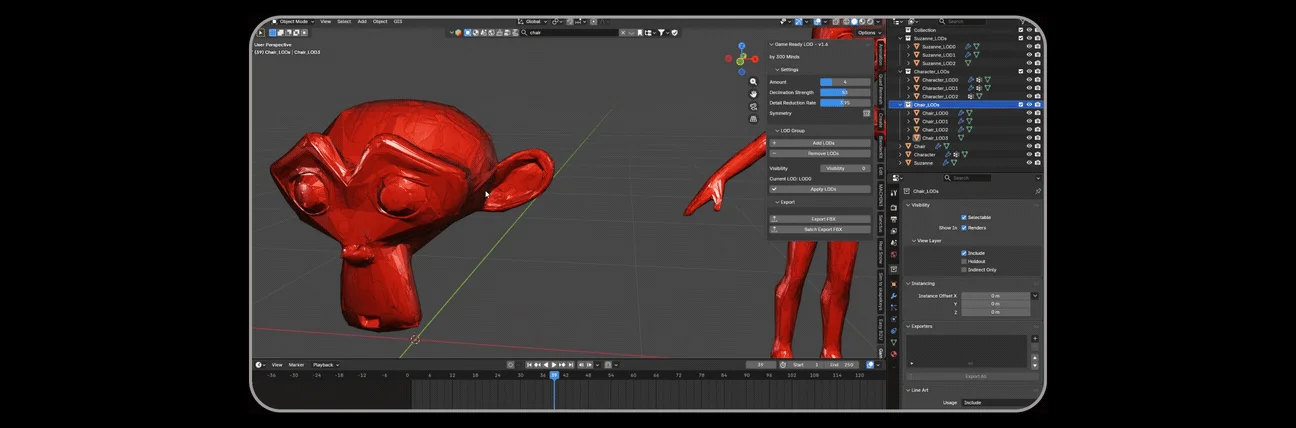
Task: Toggle eye visibility of Suzanne object
Action: tap(1028, 162)
